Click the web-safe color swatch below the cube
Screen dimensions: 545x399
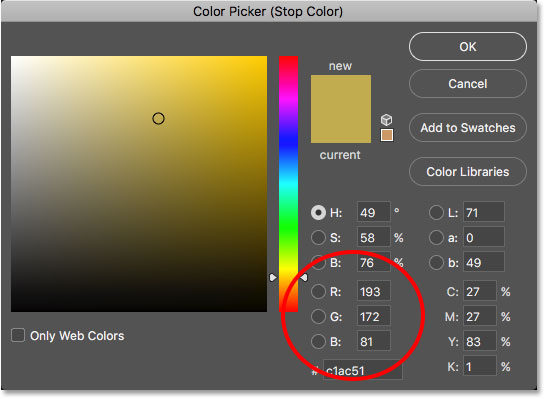tap(387, 135)
